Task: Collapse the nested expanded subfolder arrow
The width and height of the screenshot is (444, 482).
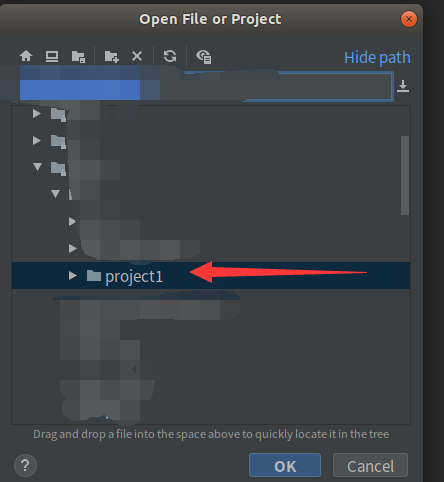Action: 56,193
